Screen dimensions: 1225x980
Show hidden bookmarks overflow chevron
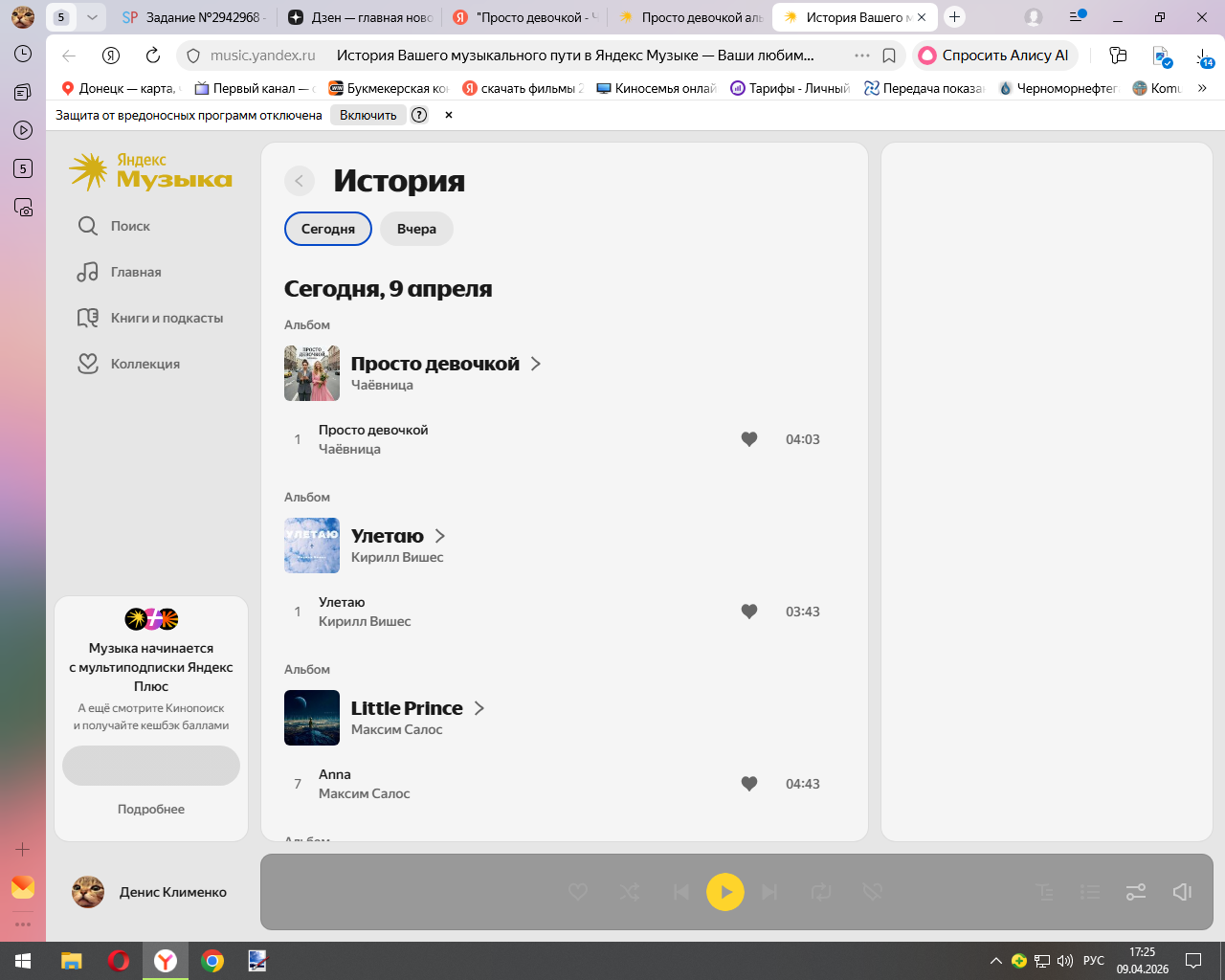tap(1202, 88)
